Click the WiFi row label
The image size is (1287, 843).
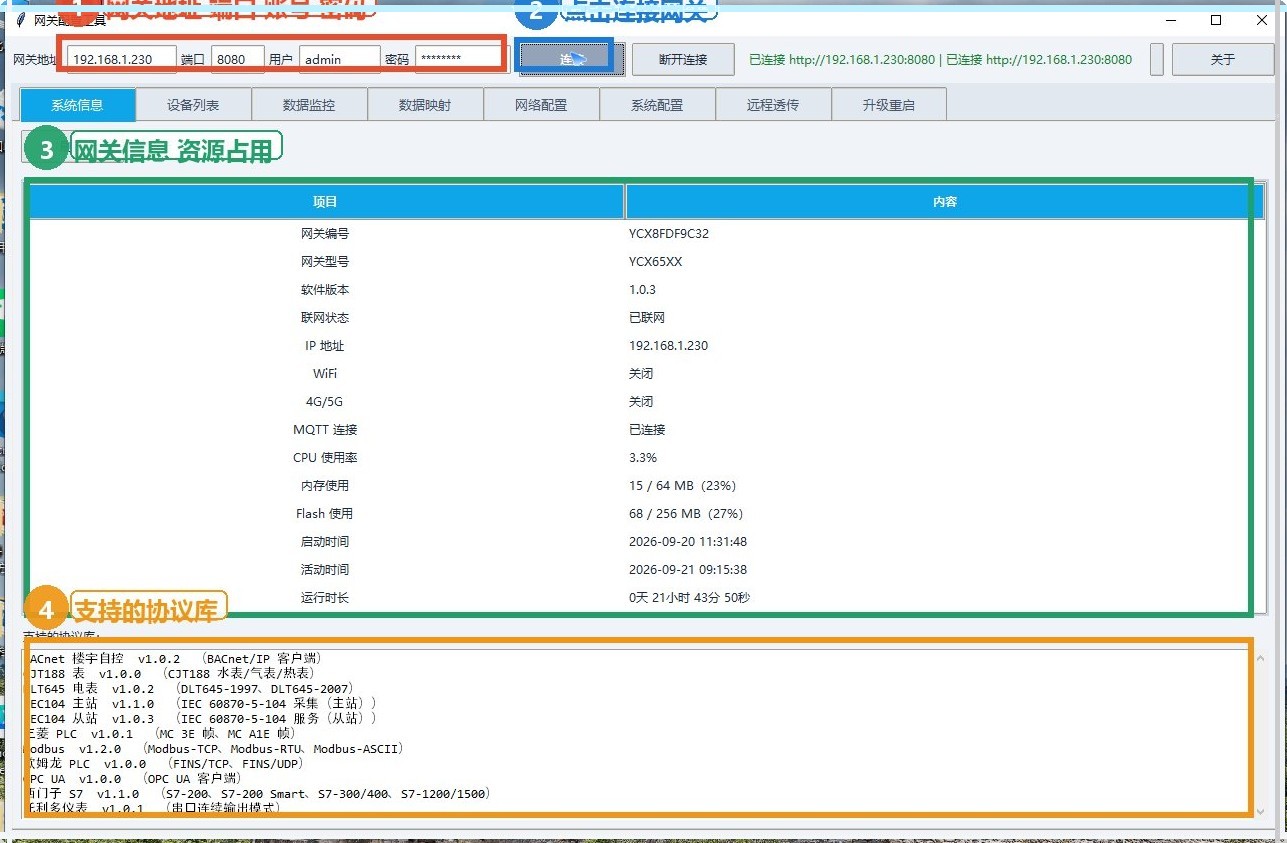tap(325, 373)
